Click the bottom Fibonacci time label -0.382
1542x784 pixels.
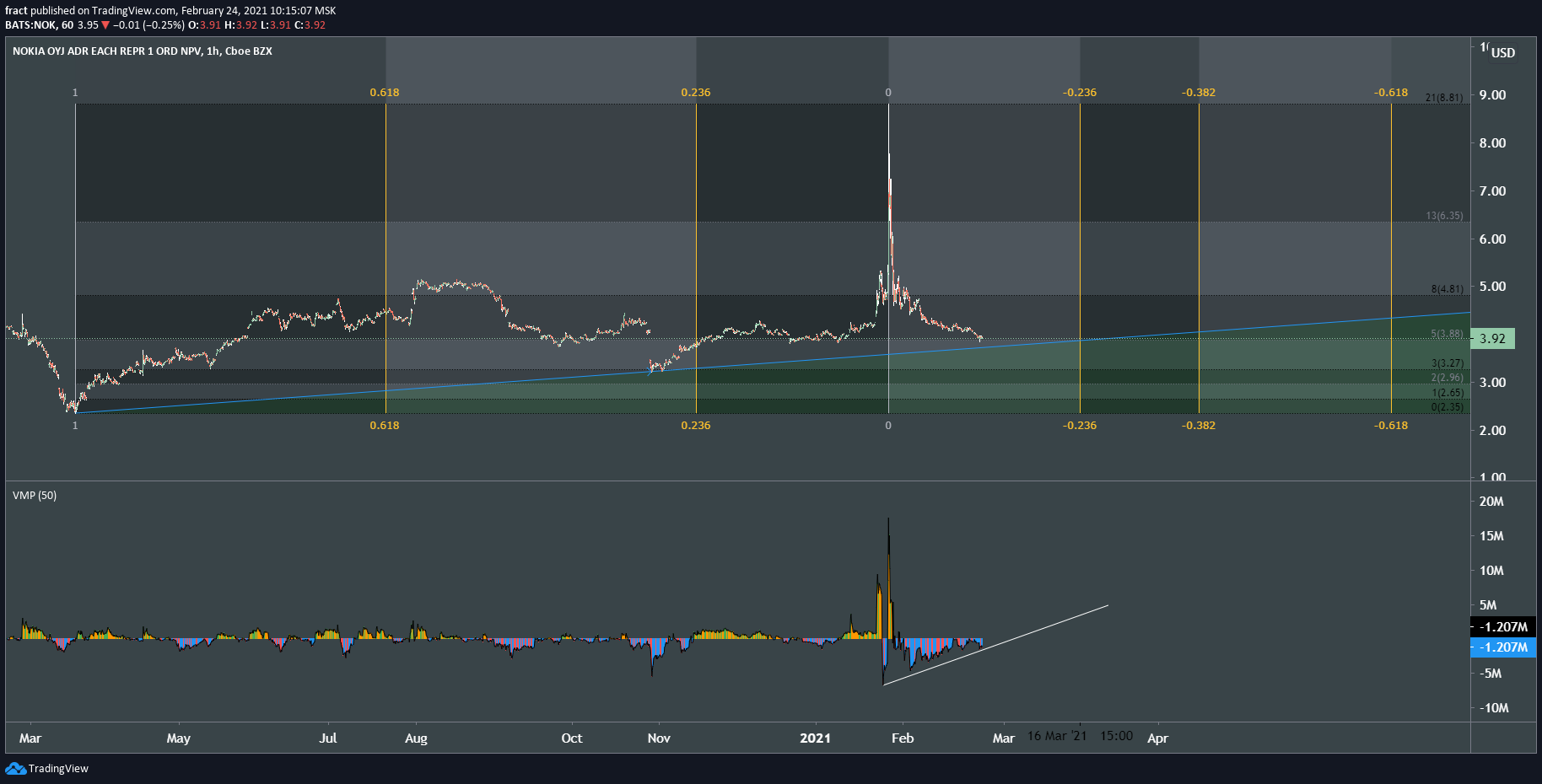point(1199,426)
